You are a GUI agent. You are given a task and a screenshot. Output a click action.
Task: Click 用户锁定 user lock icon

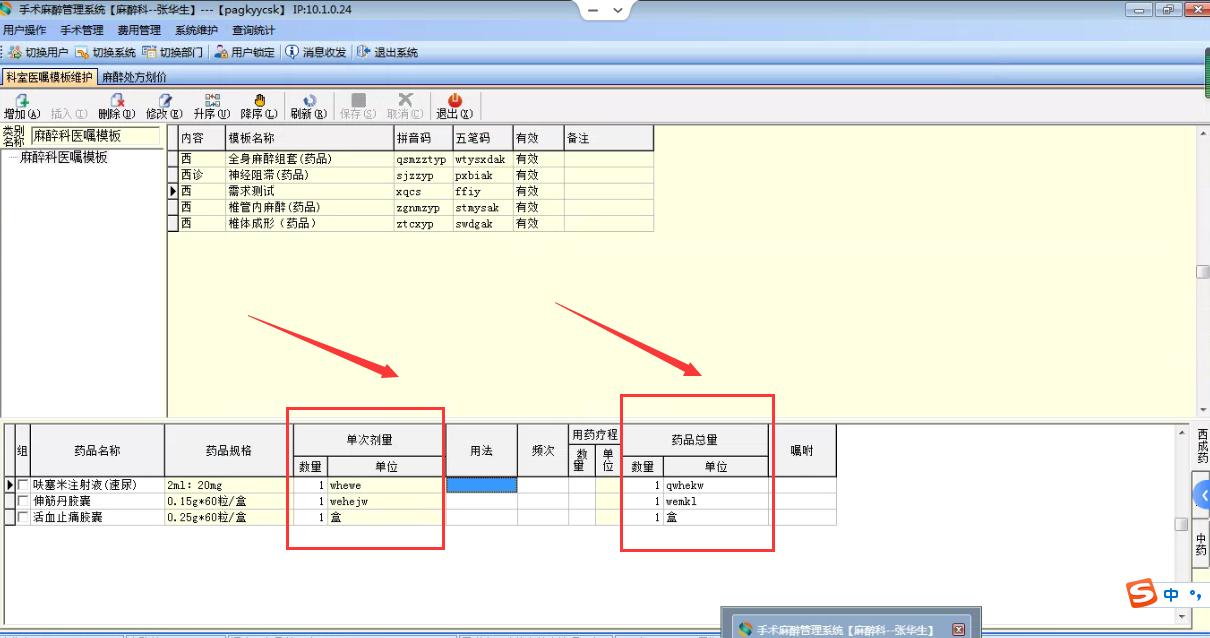coord(221,52)
